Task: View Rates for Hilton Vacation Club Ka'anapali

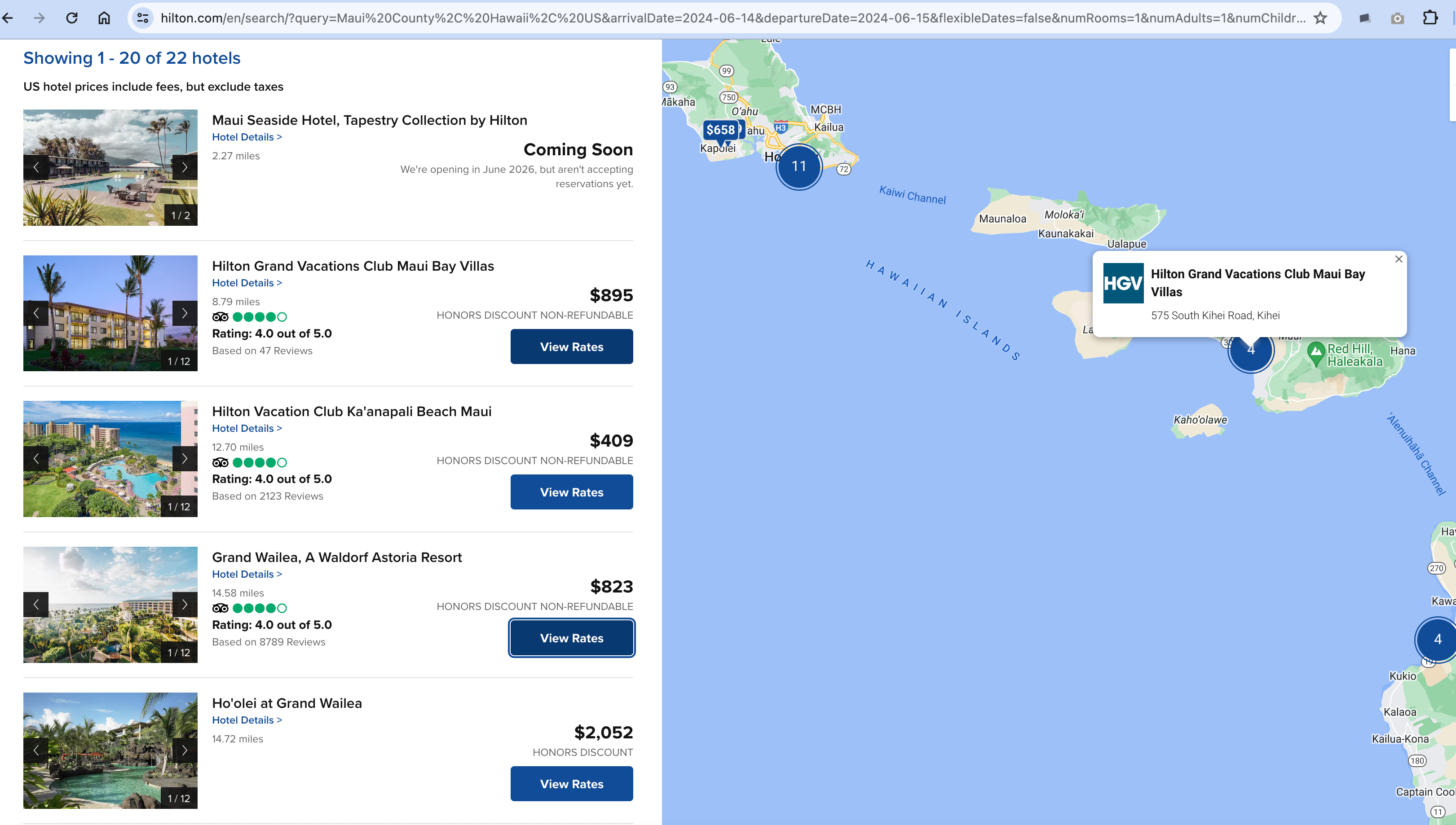Action: tap(571, 492)
